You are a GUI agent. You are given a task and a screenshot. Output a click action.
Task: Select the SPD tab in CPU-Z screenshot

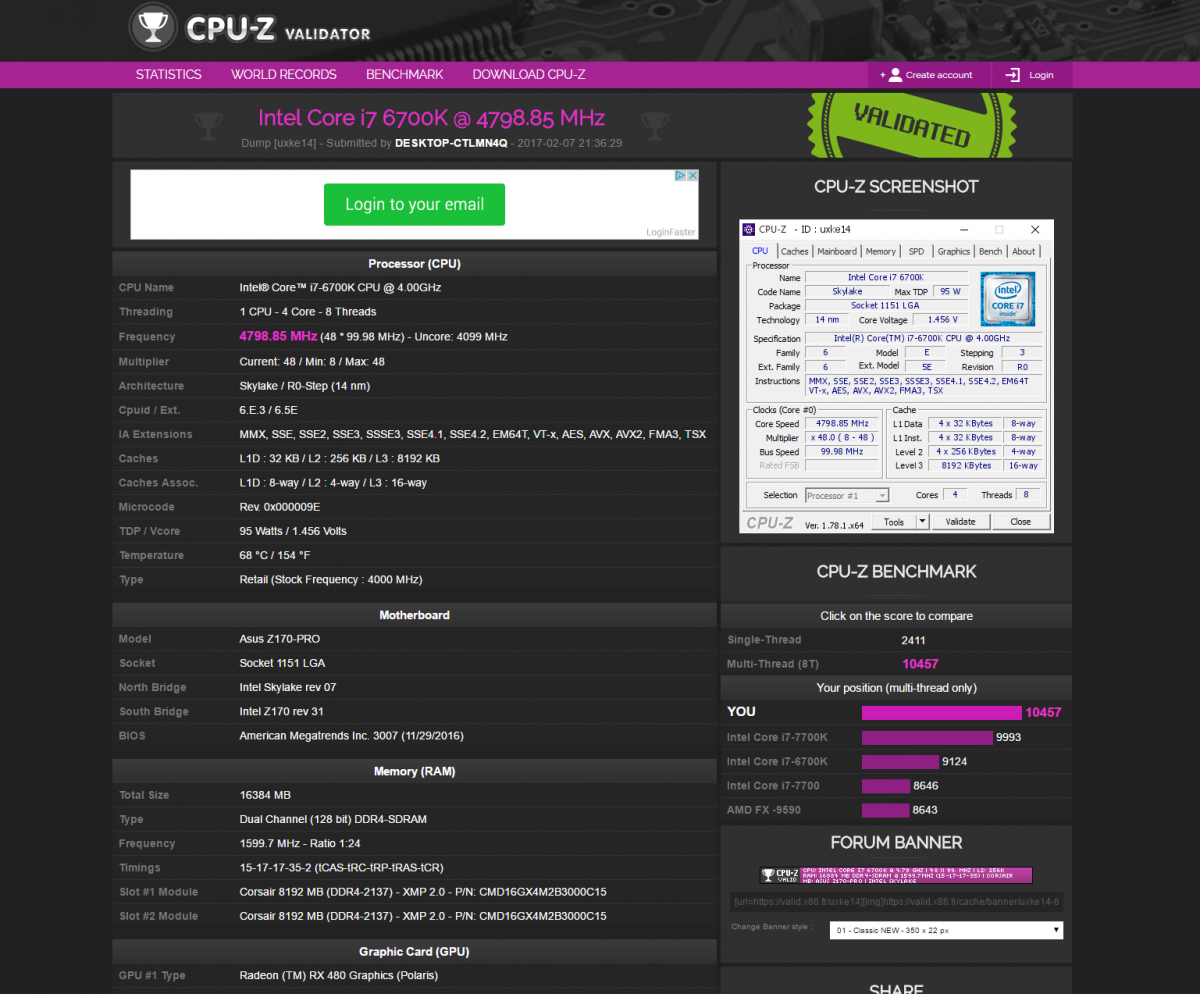click(917, 251)
